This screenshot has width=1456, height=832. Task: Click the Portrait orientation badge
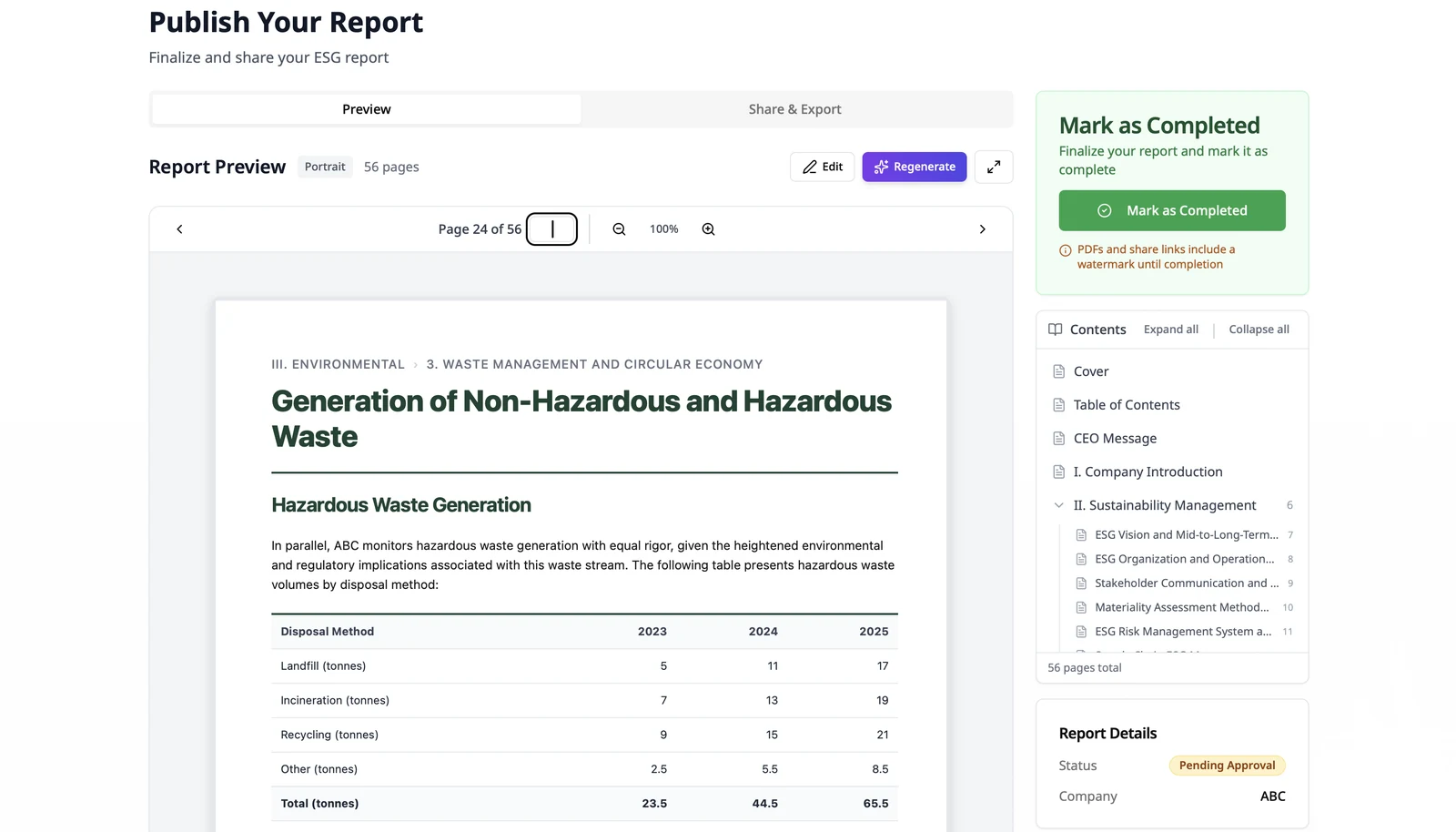click(x=325, y=167)
